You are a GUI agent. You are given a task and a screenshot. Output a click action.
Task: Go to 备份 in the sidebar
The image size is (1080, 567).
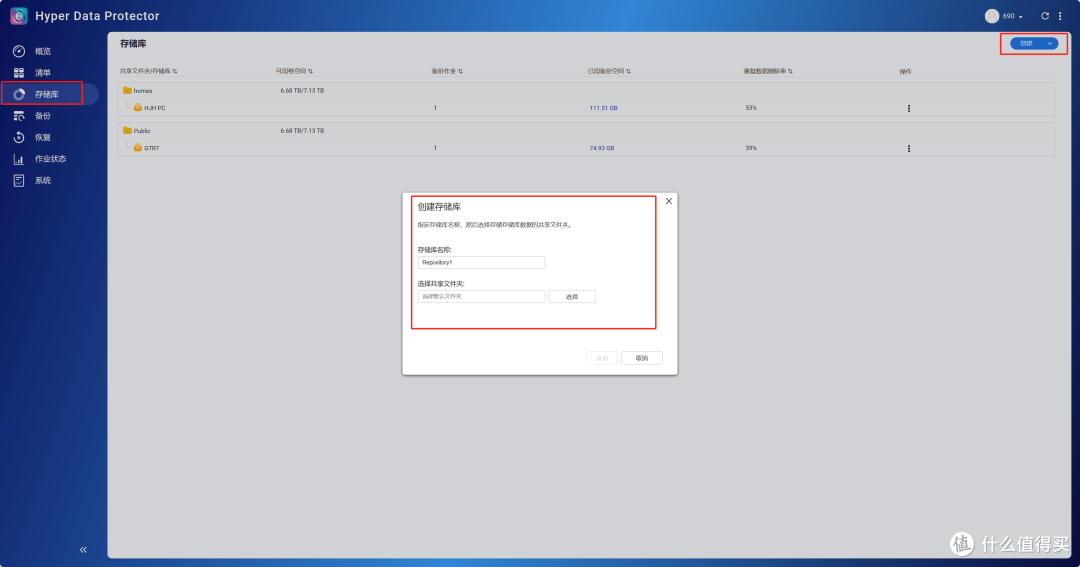(x=43, y=116)
